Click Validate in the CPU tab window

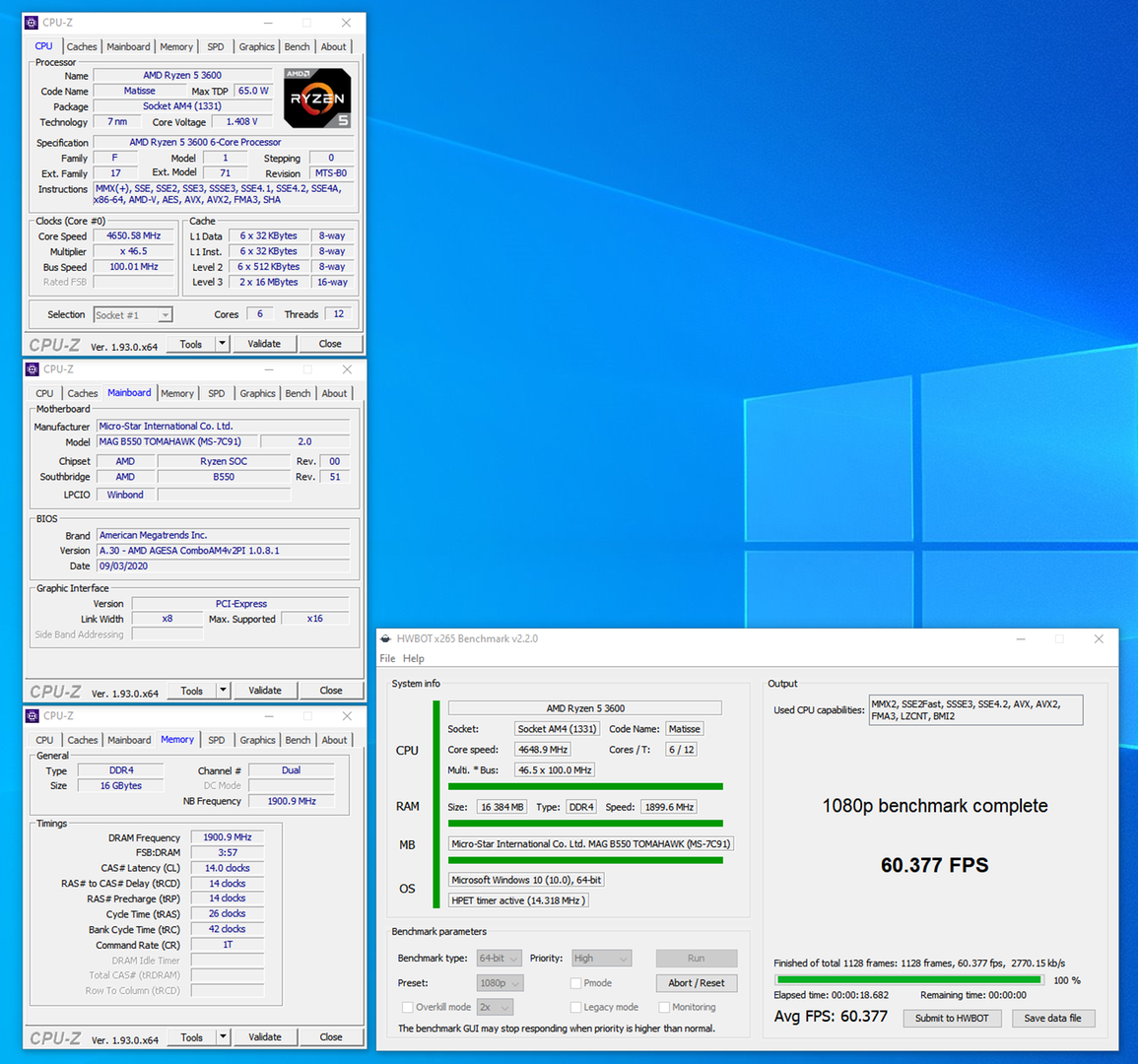tap(264, 343)
